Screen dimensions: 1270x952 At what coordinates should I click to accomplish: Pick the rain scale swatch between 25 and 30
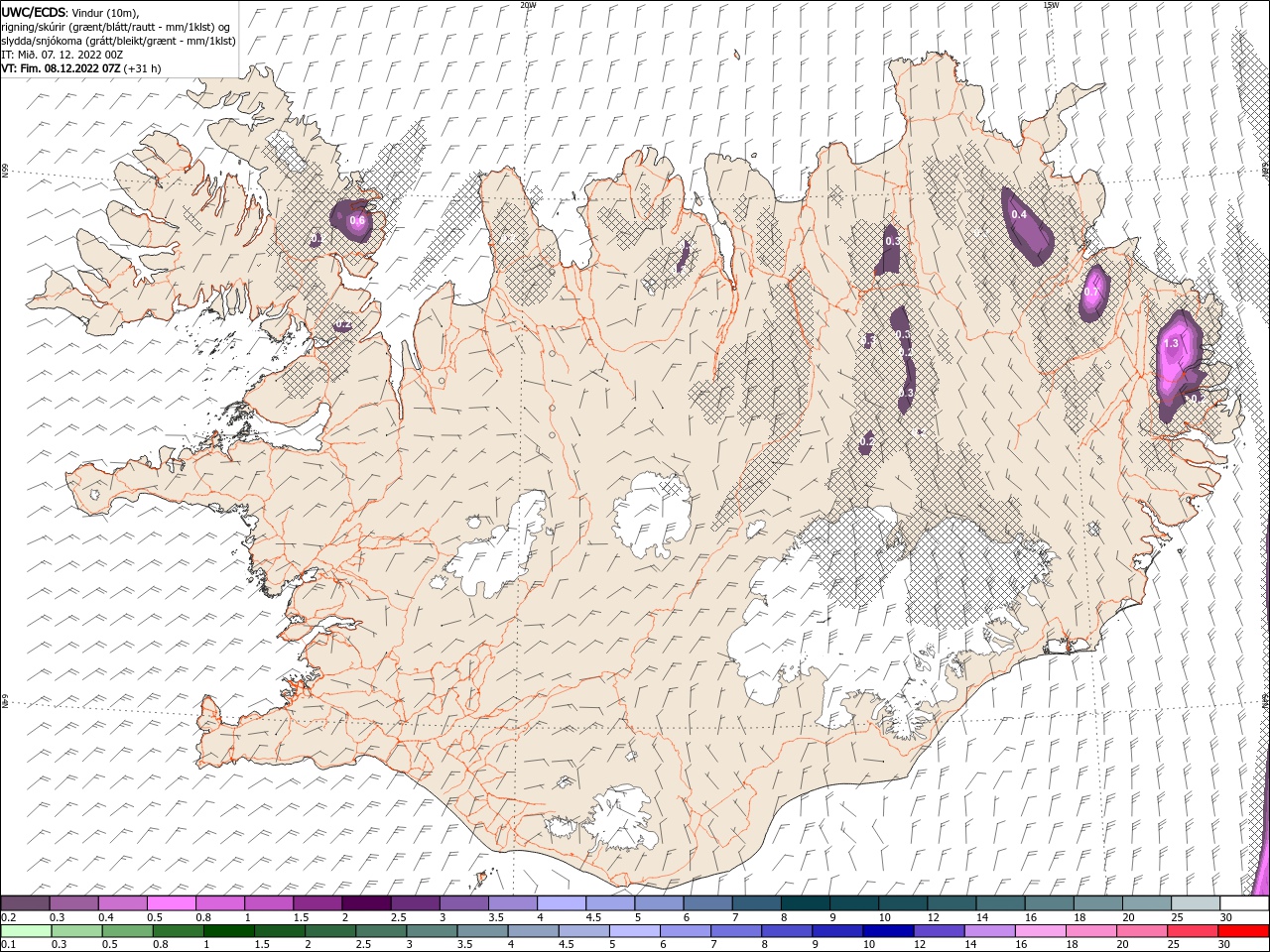[1193, 931]
